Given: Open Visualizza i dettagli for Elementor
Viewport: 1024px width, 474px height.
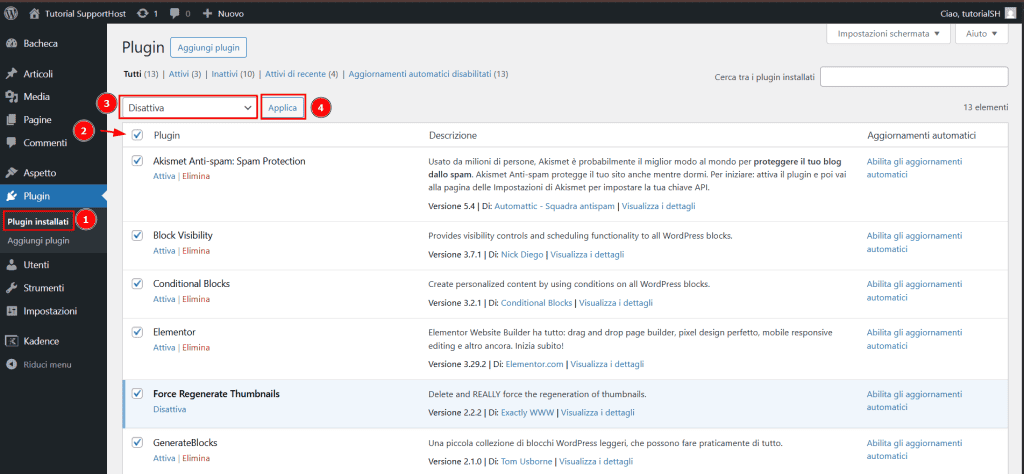Looking at the screenshot, I should pyautogui.click(x=607, y=364).
